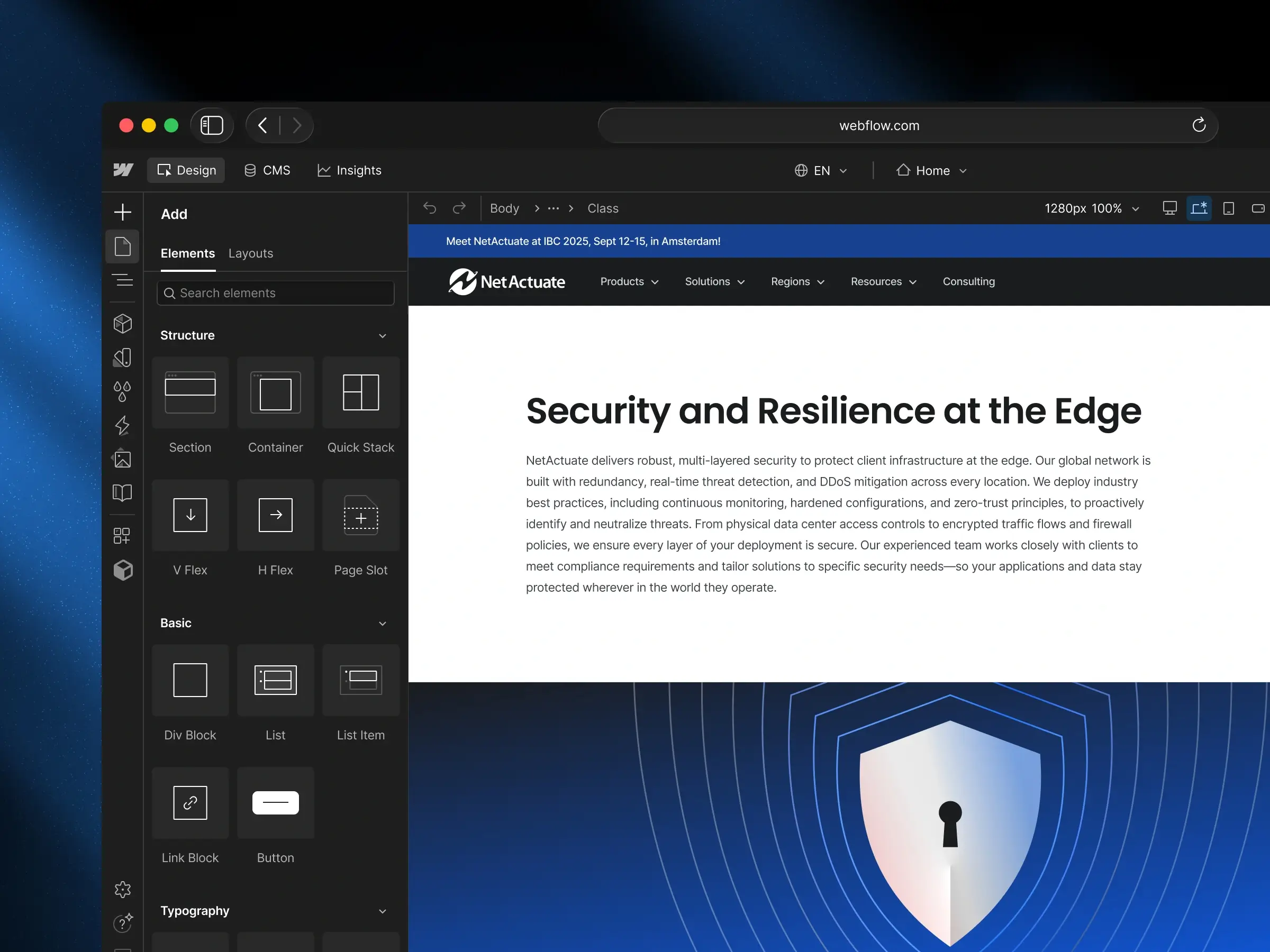Collapse the Basic section
This screenshot has height=952, width=1270.
click(383, 624)
